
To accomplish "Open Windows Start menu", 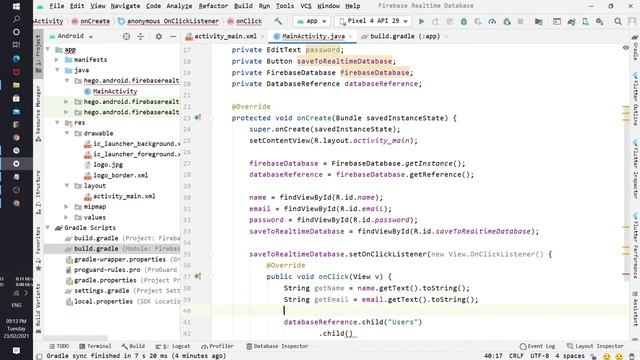I will click(x=16, y=6).
